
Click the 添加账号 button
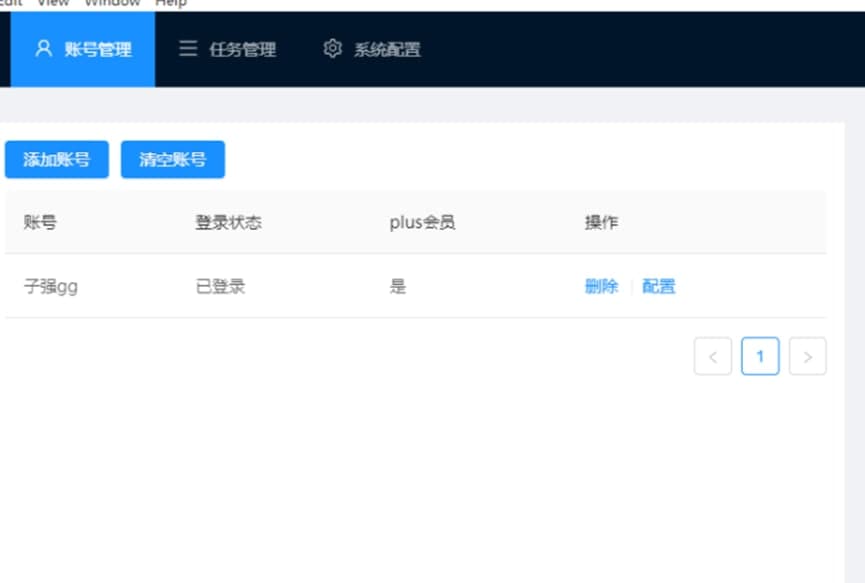tap(56, 159)
